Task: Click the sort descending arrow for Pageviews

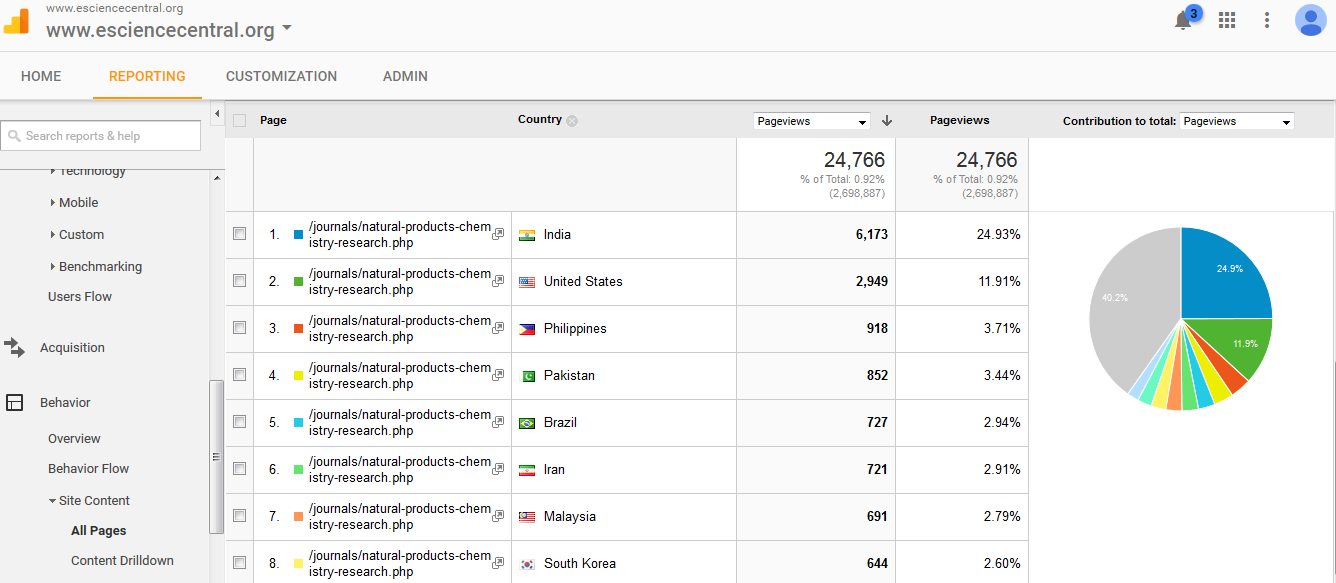Action: pos(886,121)
